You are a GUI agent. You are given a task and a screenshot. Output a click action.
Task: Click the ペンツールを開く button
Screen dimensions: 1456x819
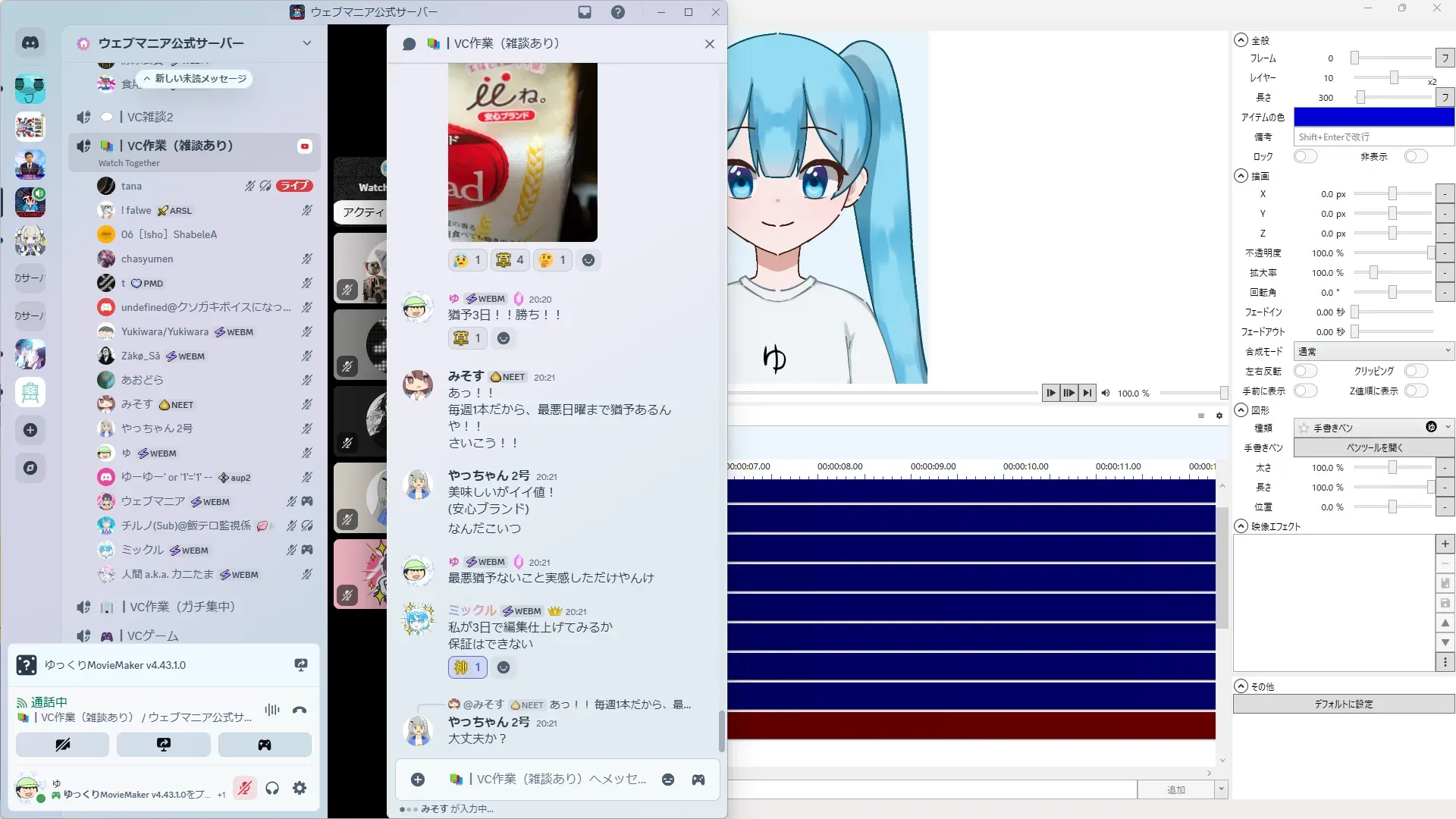[1373, 447]
